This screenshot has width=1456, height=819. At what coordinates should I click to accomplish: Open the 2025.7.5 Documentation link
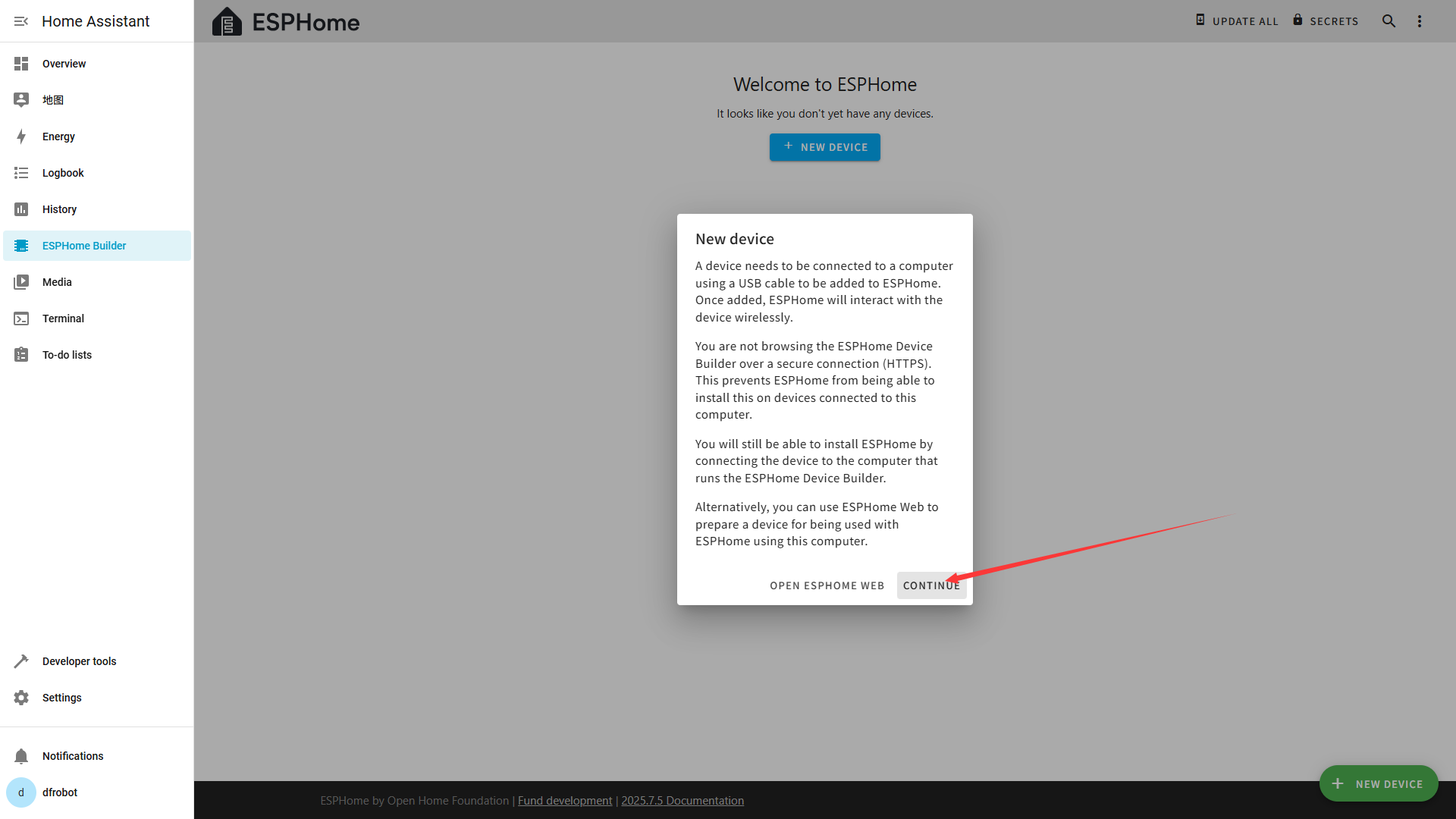click(682, 801)
